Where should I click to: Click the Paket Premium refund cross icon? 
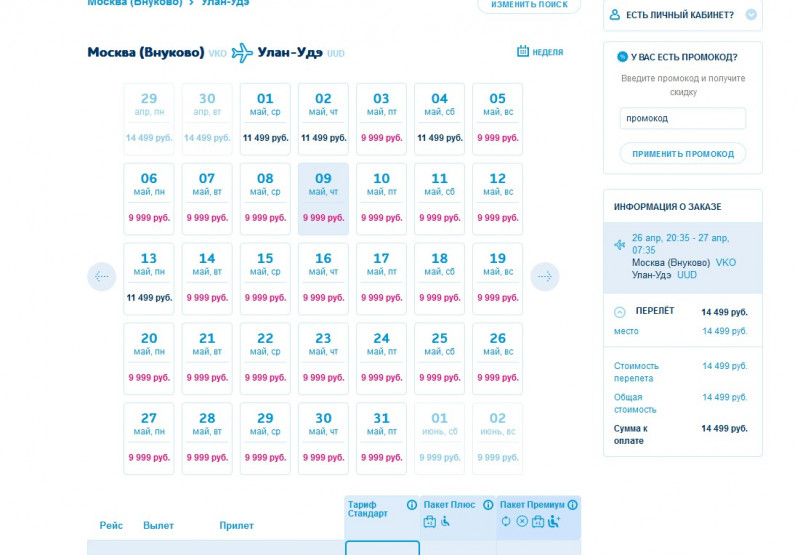[522, 521]
